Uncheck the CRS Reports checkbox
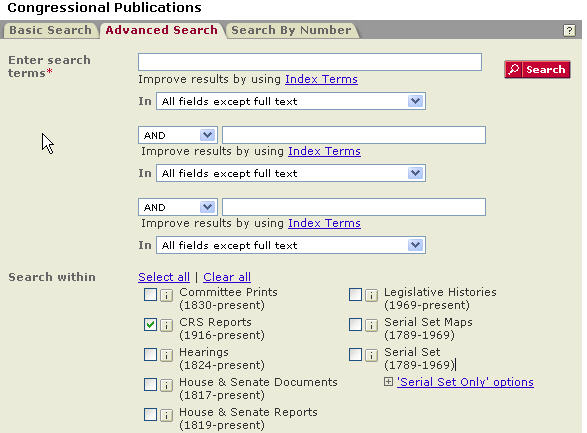587x433 pixels. [150, 324]
